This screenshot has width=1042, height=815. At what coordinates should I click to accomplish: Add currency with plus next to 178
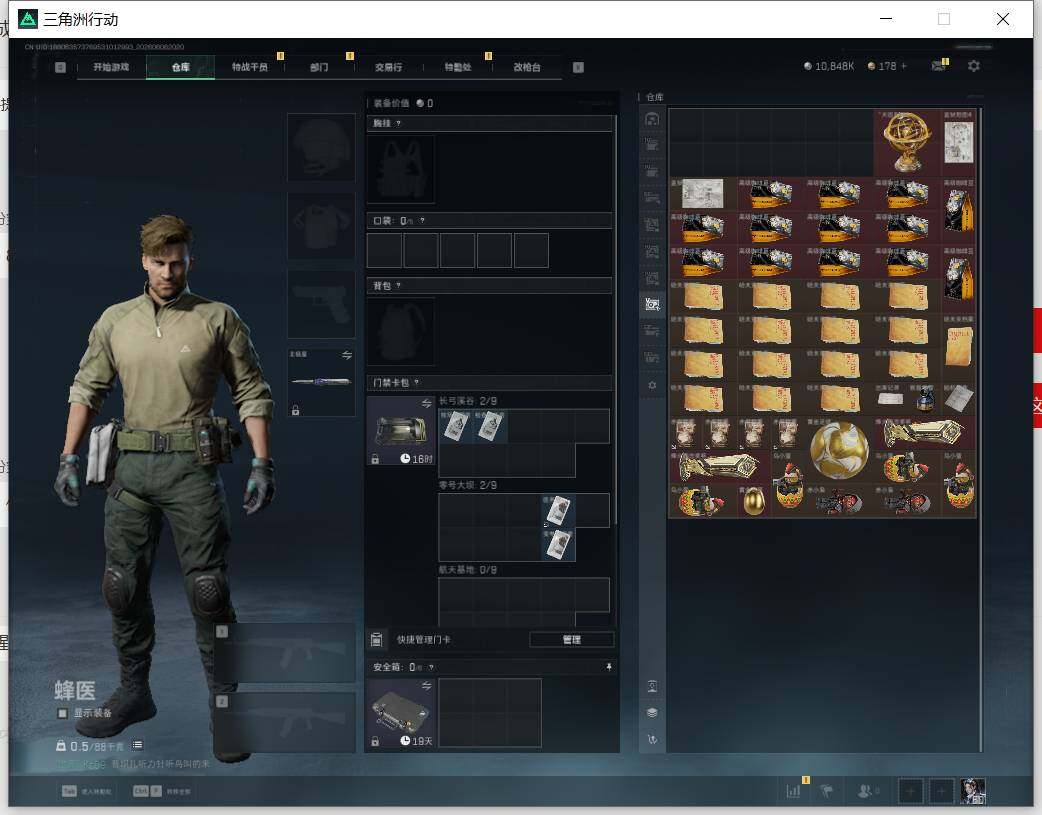[x=903, y=66]
